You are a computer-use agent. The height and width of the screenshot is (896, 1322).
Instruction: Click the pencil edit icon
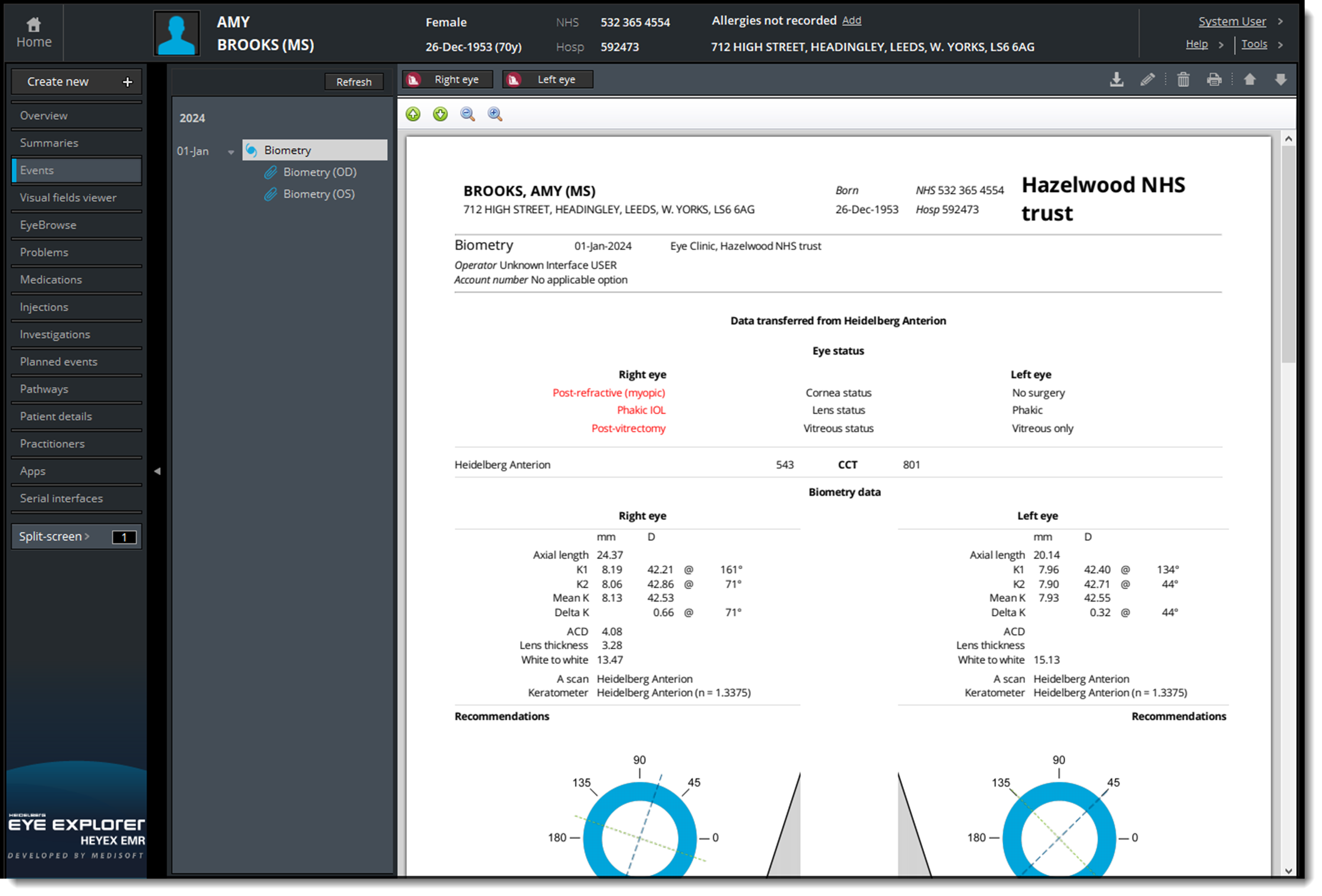[x=1147, y=80]
